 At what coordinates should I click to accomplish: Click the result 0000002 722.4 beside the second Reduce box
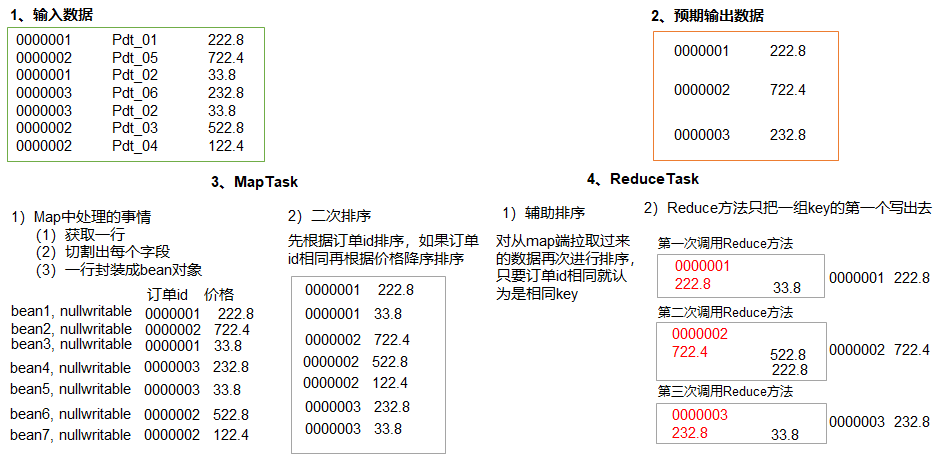point(880,350)
